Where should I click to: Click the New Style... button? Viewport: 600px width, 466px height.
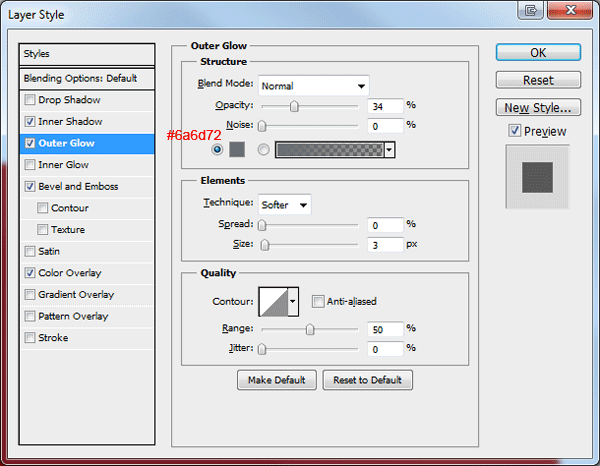(538, 108)
